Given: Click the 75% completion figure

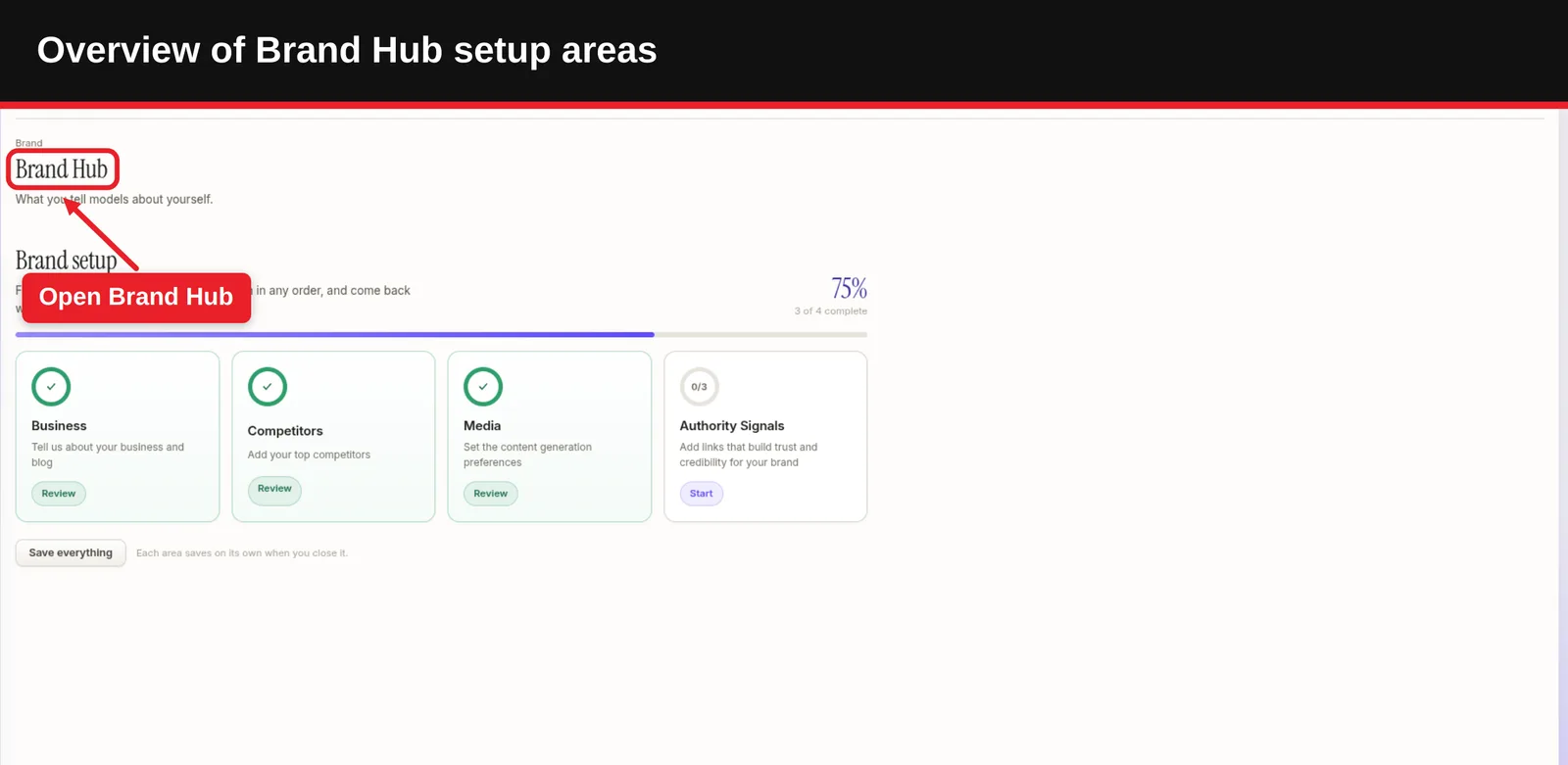Looking at the screenshot, I should (x=850, y=288).
